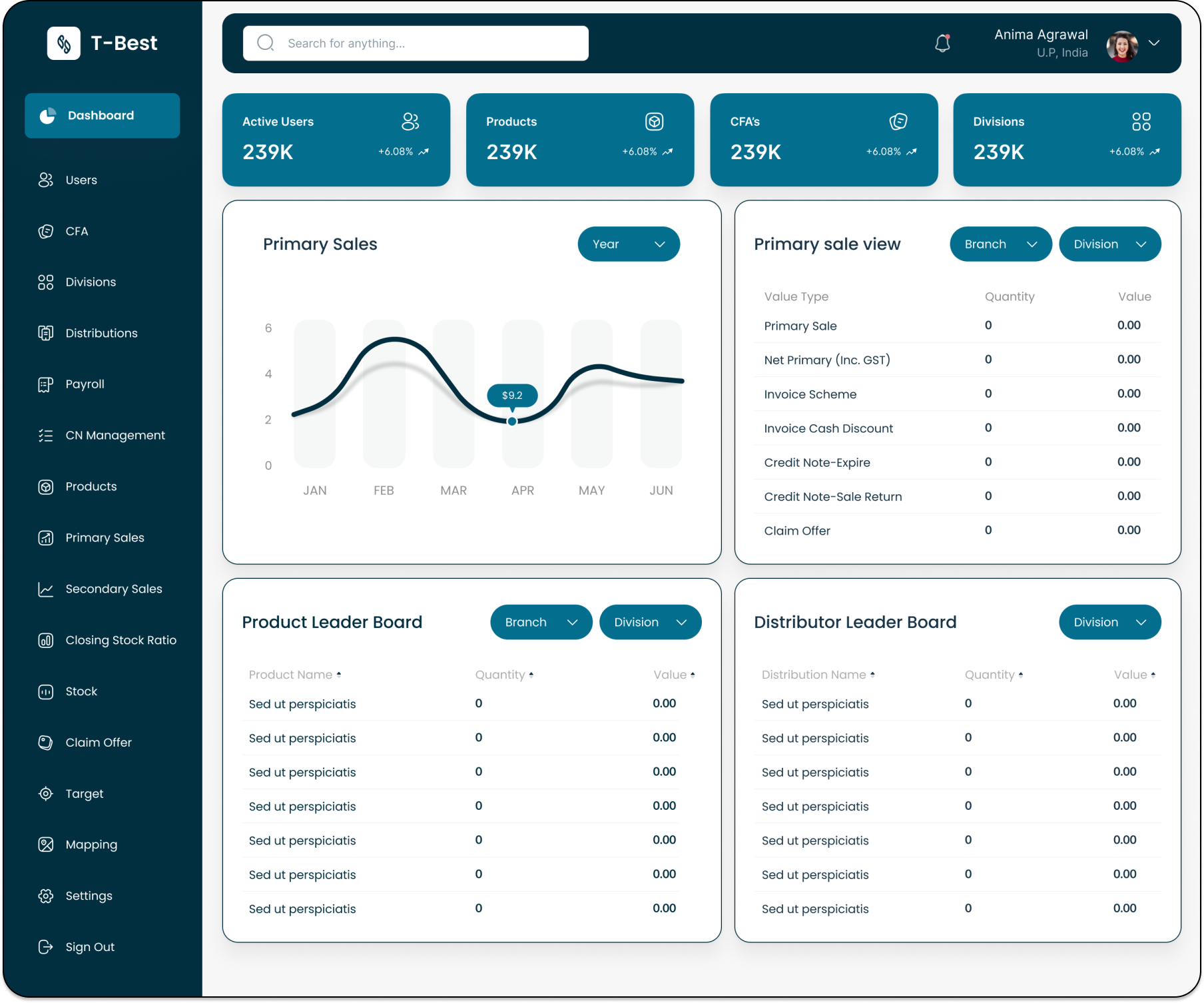This screenshot has width=1204, height=1003.
Task: Expand the user profile chevron menu
Action: [x=1154, y=43]
